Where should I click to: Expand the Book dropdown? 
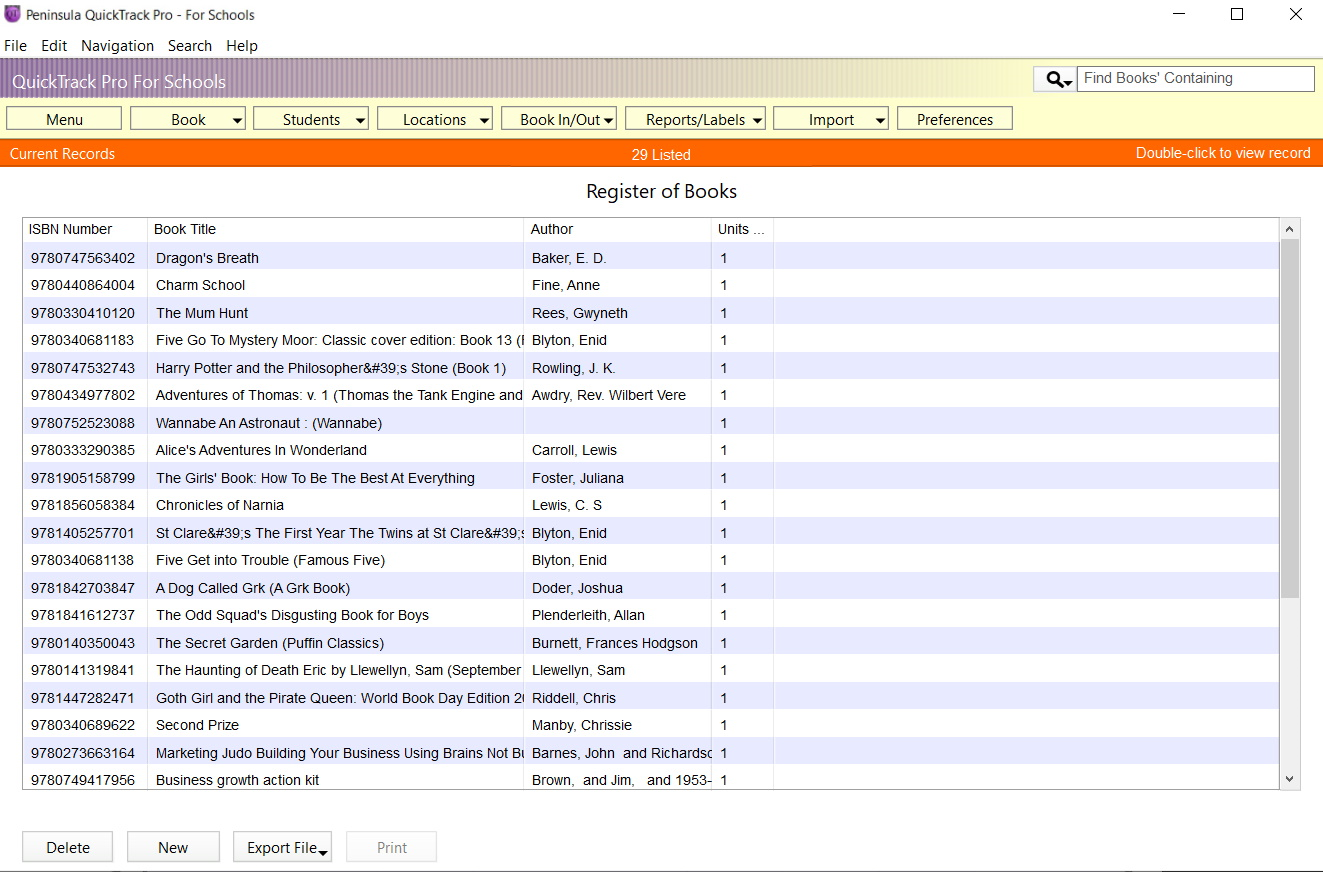[188, 119]
